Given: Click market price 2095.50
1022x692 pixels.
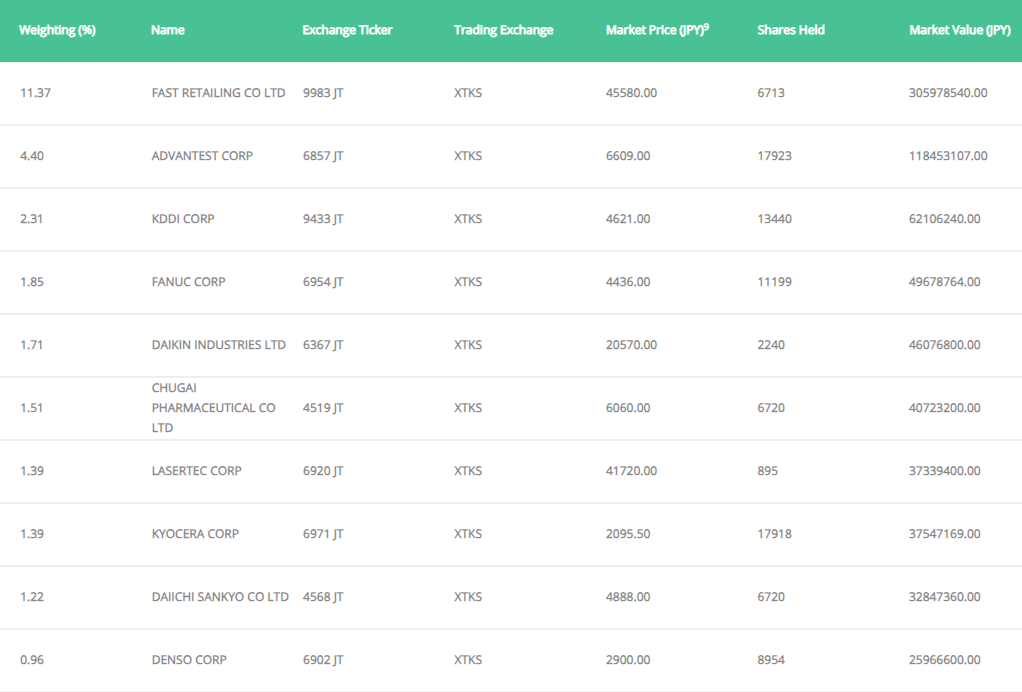Looking at the screenshot, I should coord(628,534).
